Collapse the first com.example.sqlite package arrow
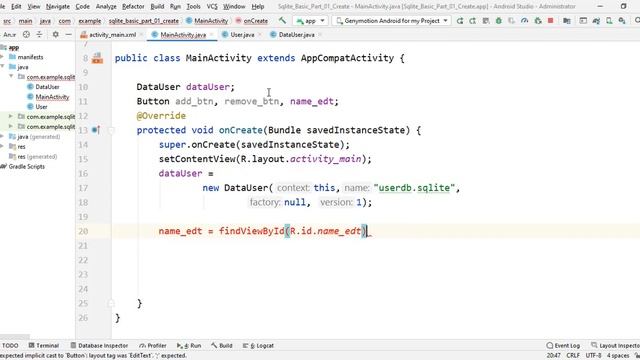 [11, 77]
